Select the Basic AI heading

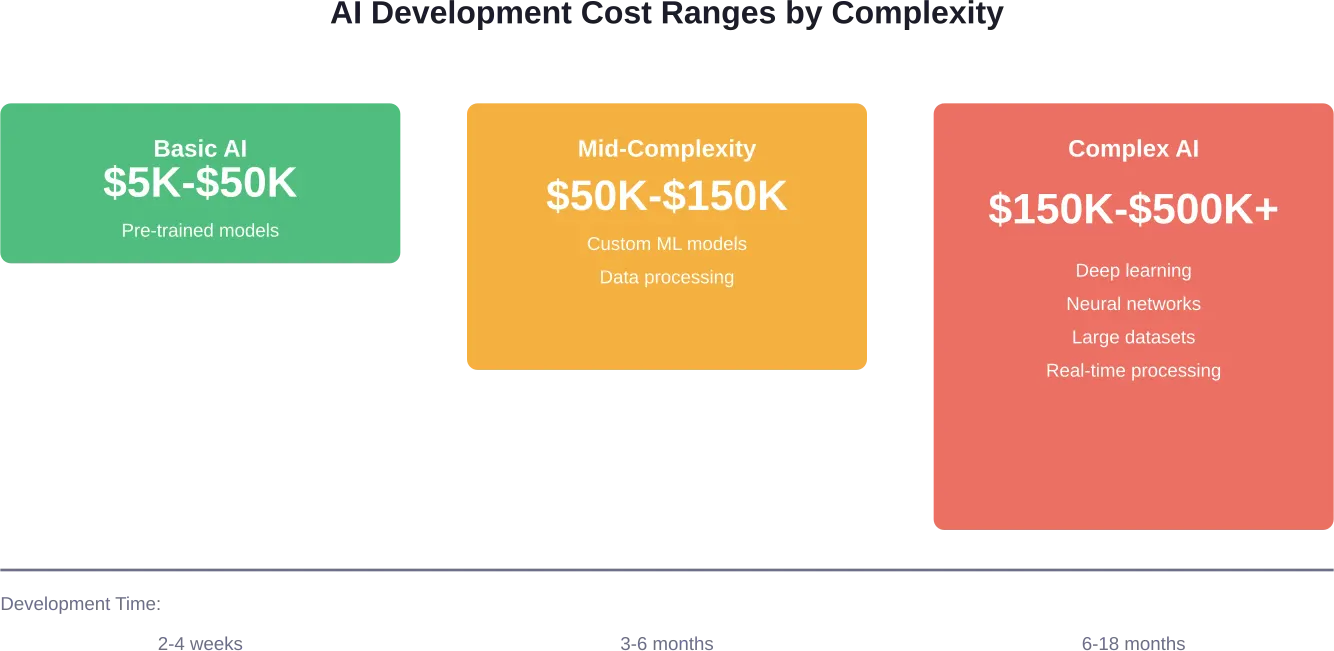[x=200, y=149]
